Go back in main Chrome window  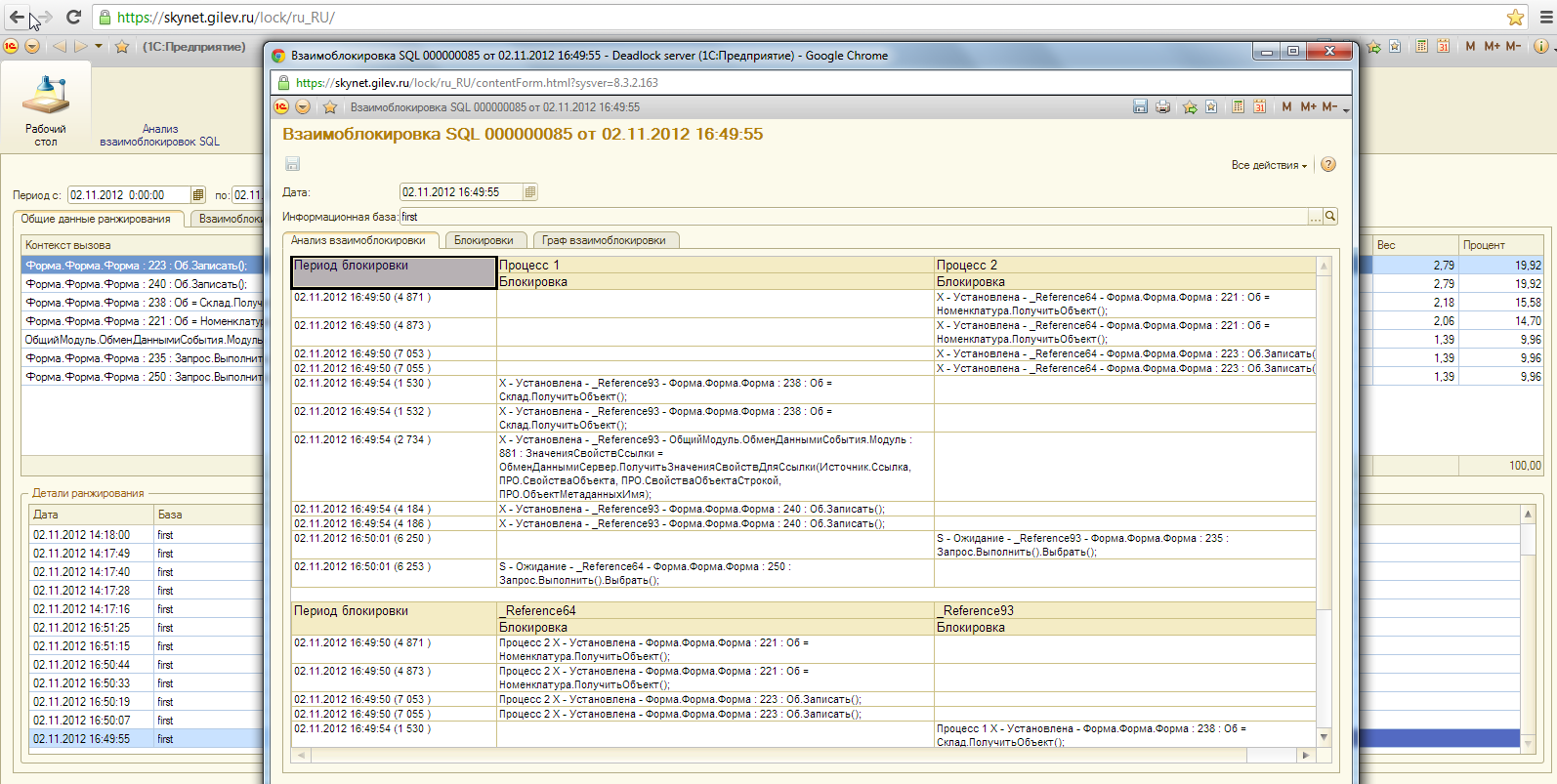click(17, 17)
